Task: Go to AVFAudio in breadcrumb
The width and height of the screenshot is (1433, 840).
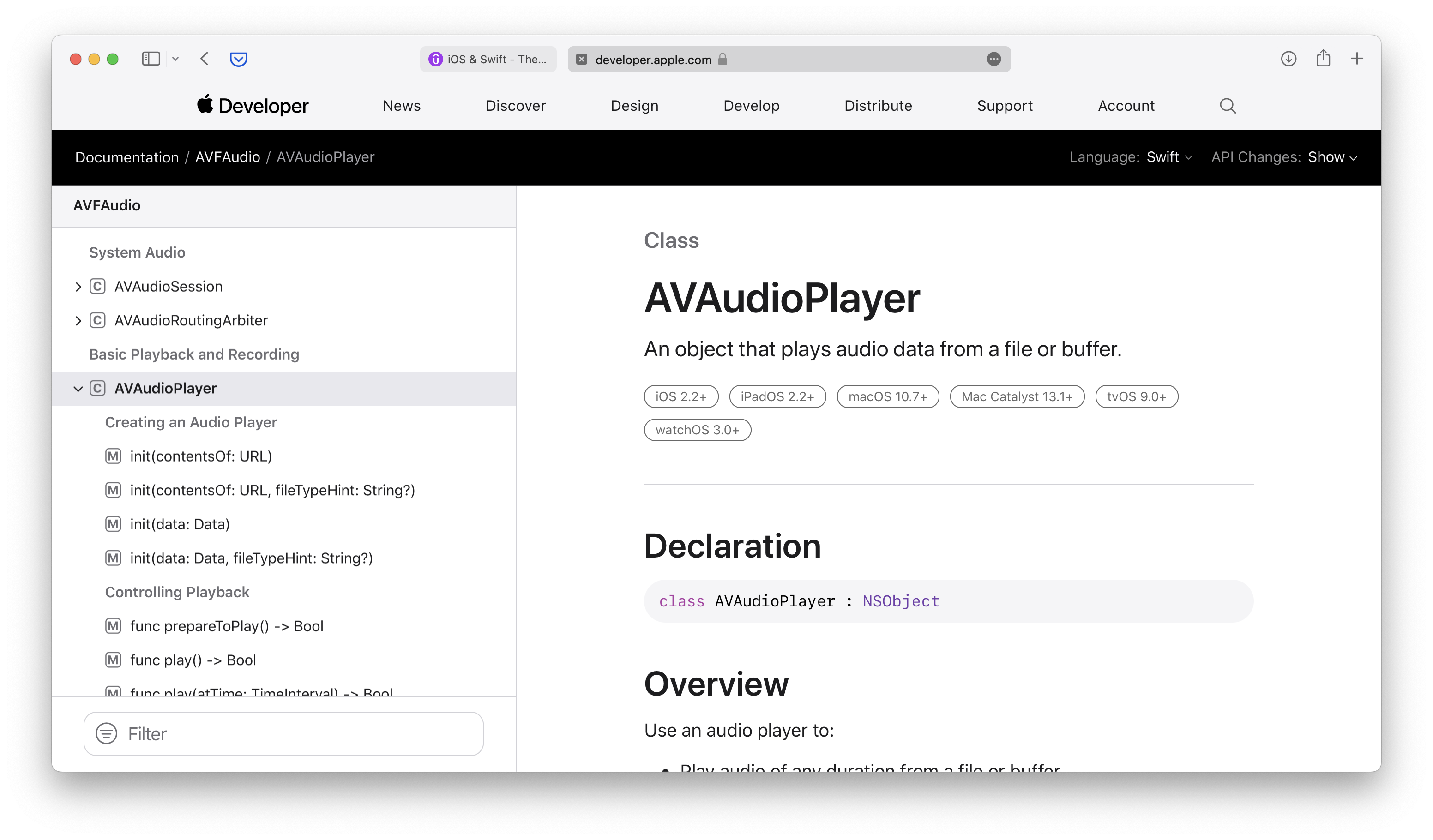Action: click(228, 157)
